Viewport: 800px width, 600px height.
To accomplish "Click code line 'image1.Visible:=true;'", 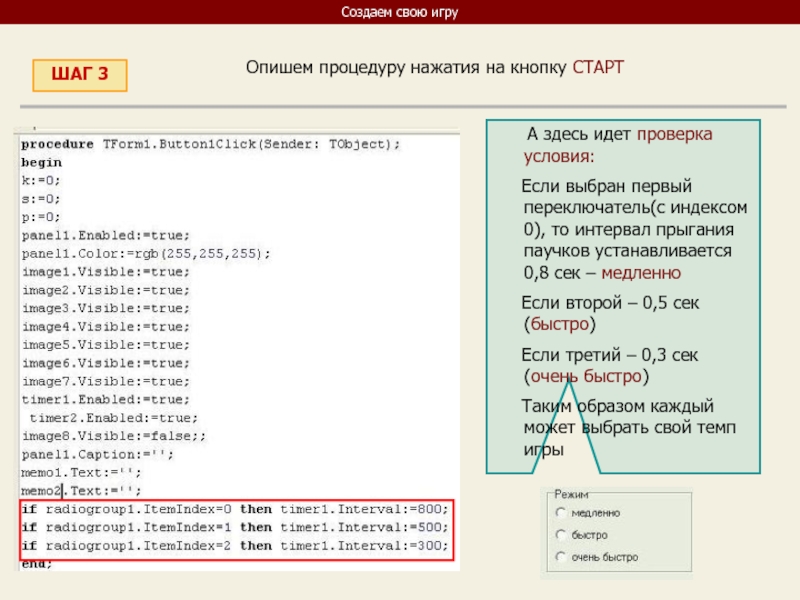I will (106, 272).
